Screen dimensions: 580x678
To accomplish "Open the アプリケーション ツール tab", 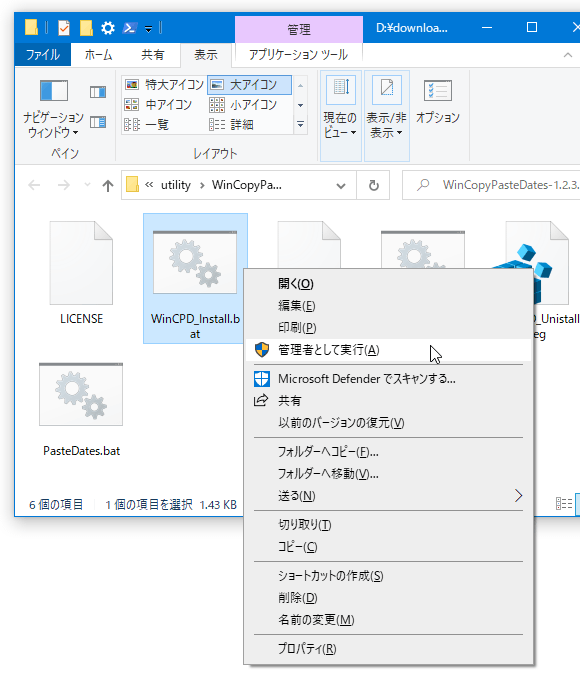I will pyautogui.click(x=298, y=55).
